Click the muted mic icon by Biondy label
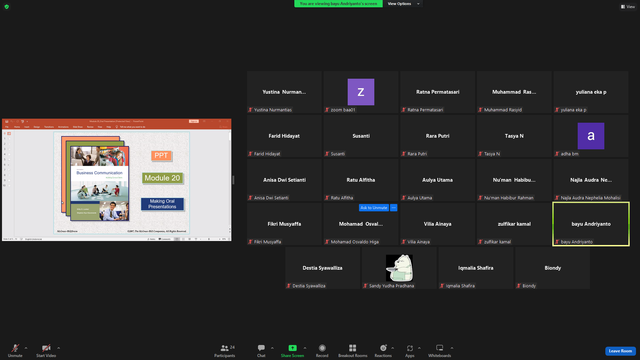This screenshot has height=360, width=640. pos(518,286)
